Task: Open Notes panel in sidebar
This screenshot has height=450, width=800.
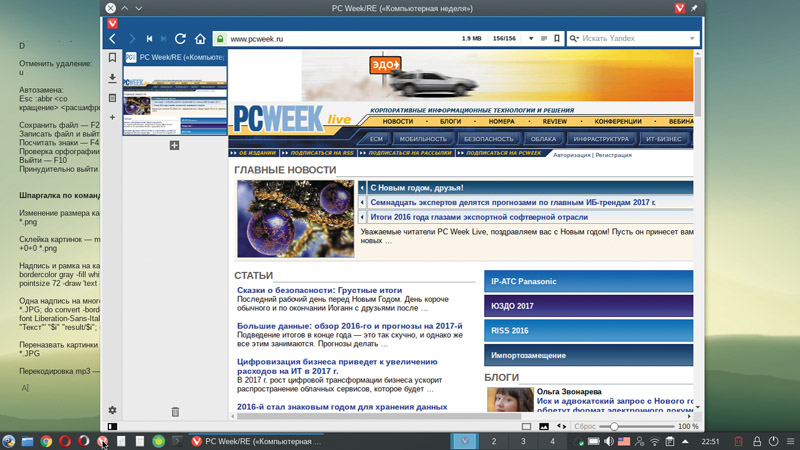Action: (x=112, y=97)
